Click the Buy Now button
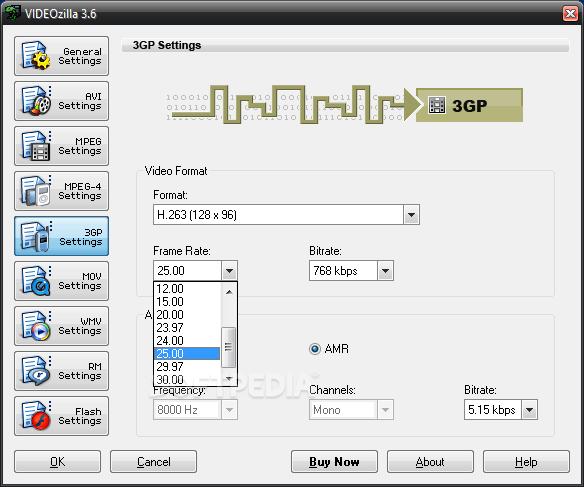This screenshot has width=584, height=487. [334, 462]
